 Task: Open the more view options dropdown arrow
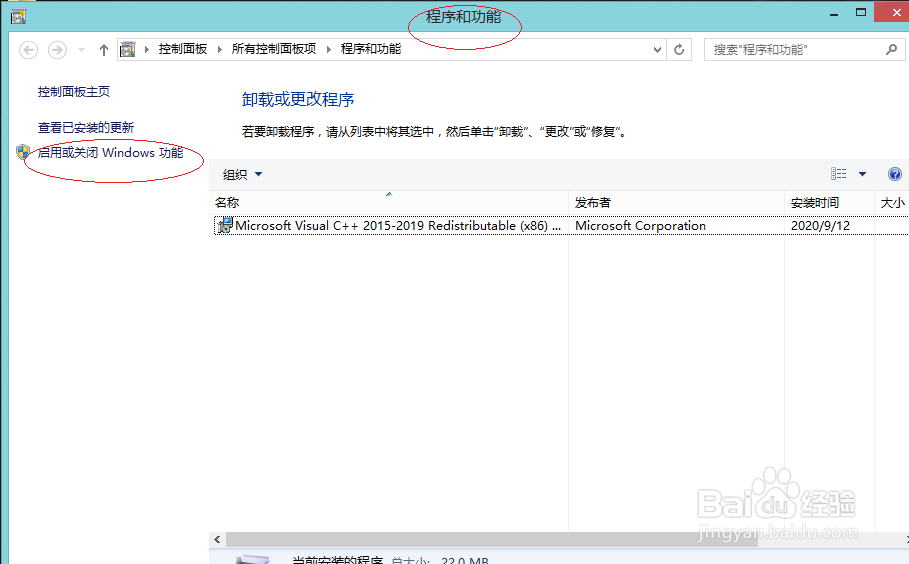pos(862,174)
